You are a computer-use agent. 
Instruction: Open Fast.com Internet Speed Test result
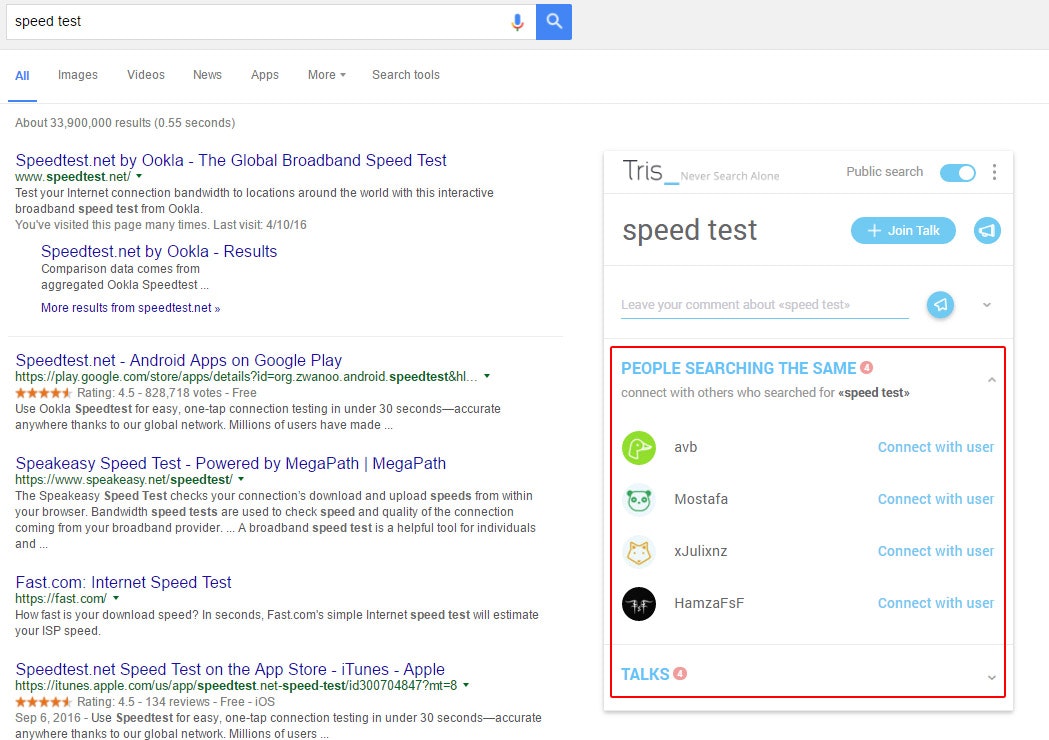click(x=123, y=583)
